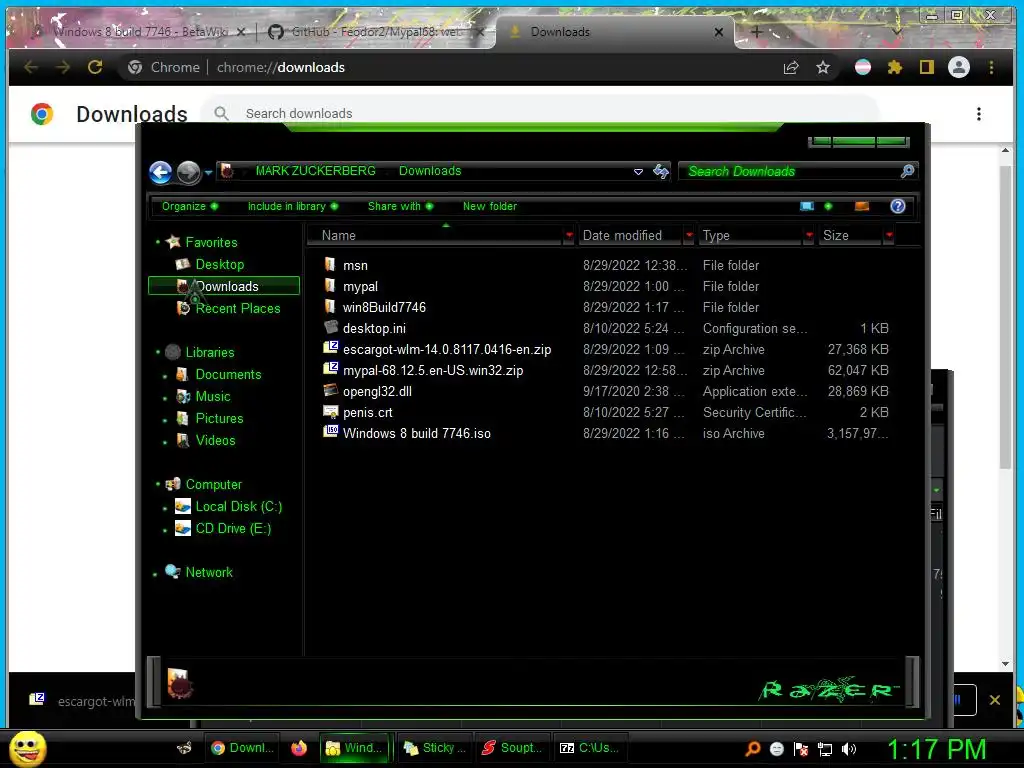The width and height of the screenshot is (1024, 768).
Task: Click the Search downloads field in Chrome
Action: 542,114
